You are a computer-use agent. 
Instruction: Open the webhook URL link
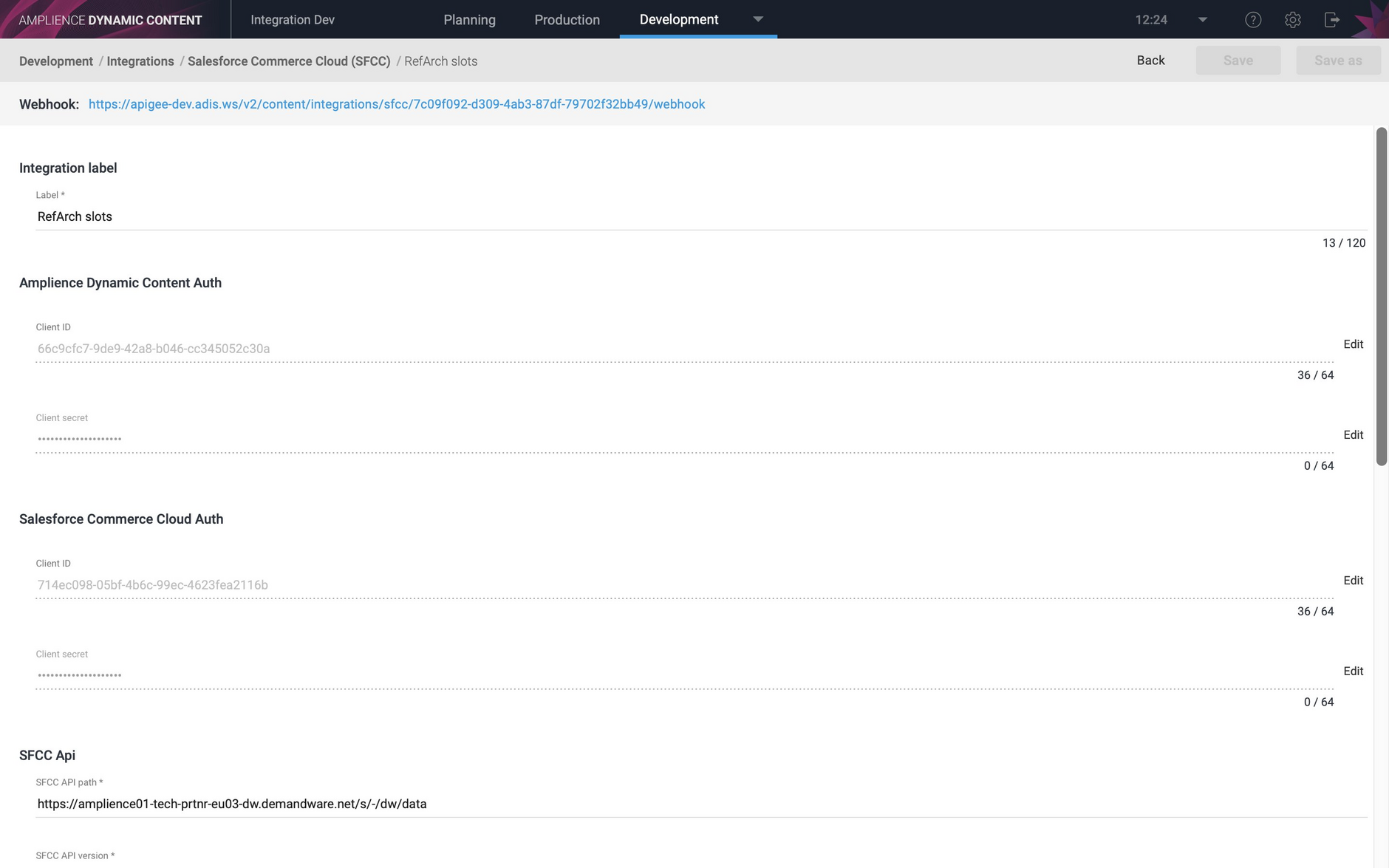pos(397,104)
